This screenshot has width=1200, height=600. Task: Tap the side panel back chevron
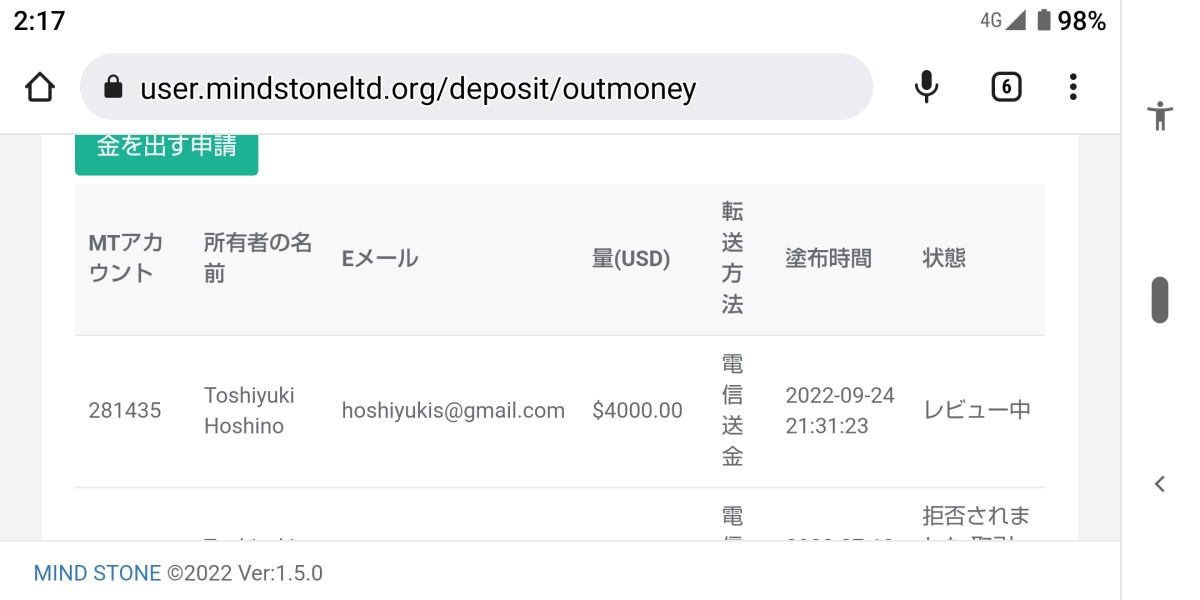pos(1160,484)
